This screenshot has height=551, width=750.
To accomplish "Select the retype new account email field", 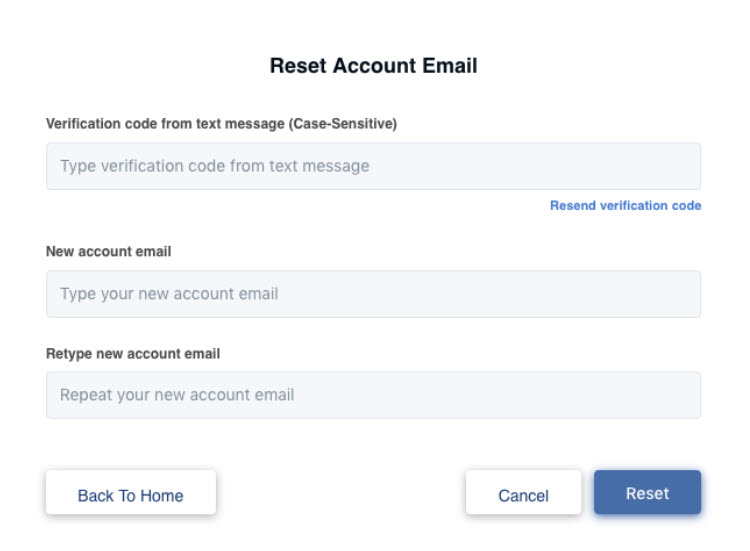I will (x=373, y=395).
